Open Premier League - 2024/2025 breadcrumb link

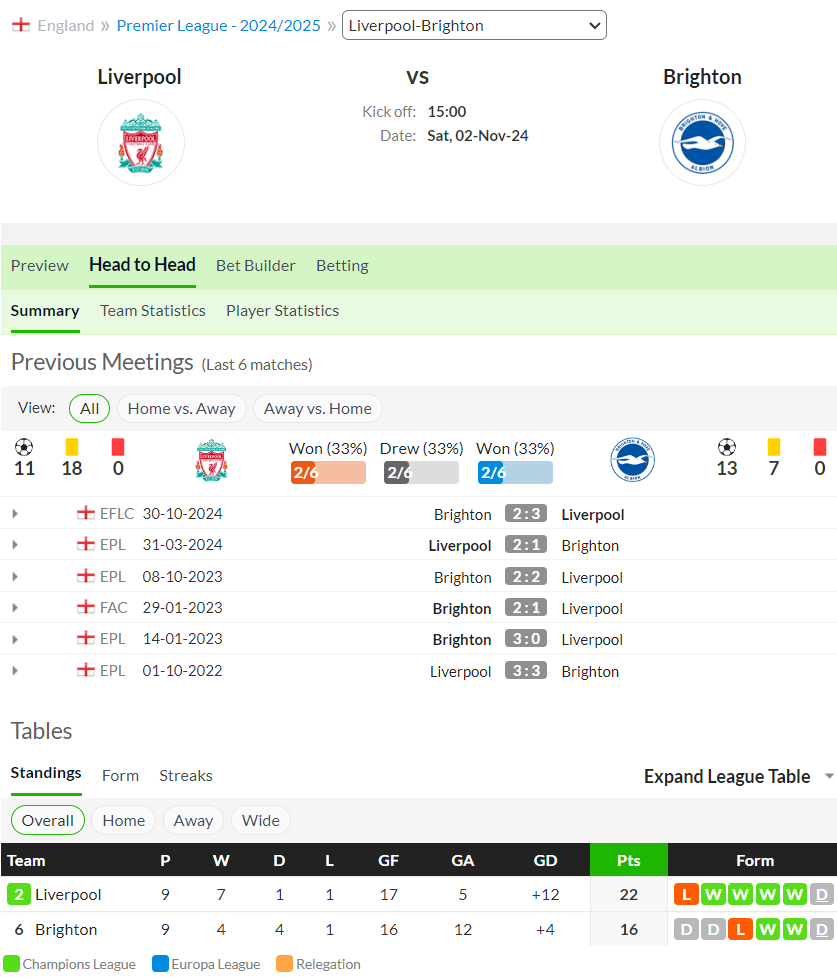[218, 26]
